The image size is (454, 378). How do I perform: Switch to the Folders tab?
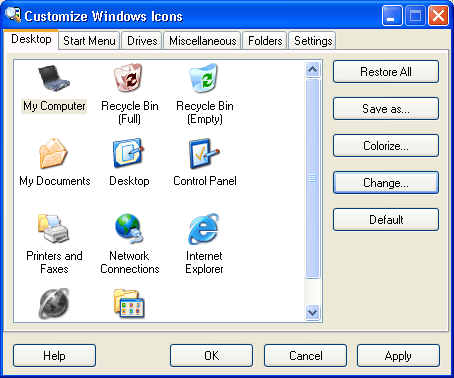coord(265,41)
